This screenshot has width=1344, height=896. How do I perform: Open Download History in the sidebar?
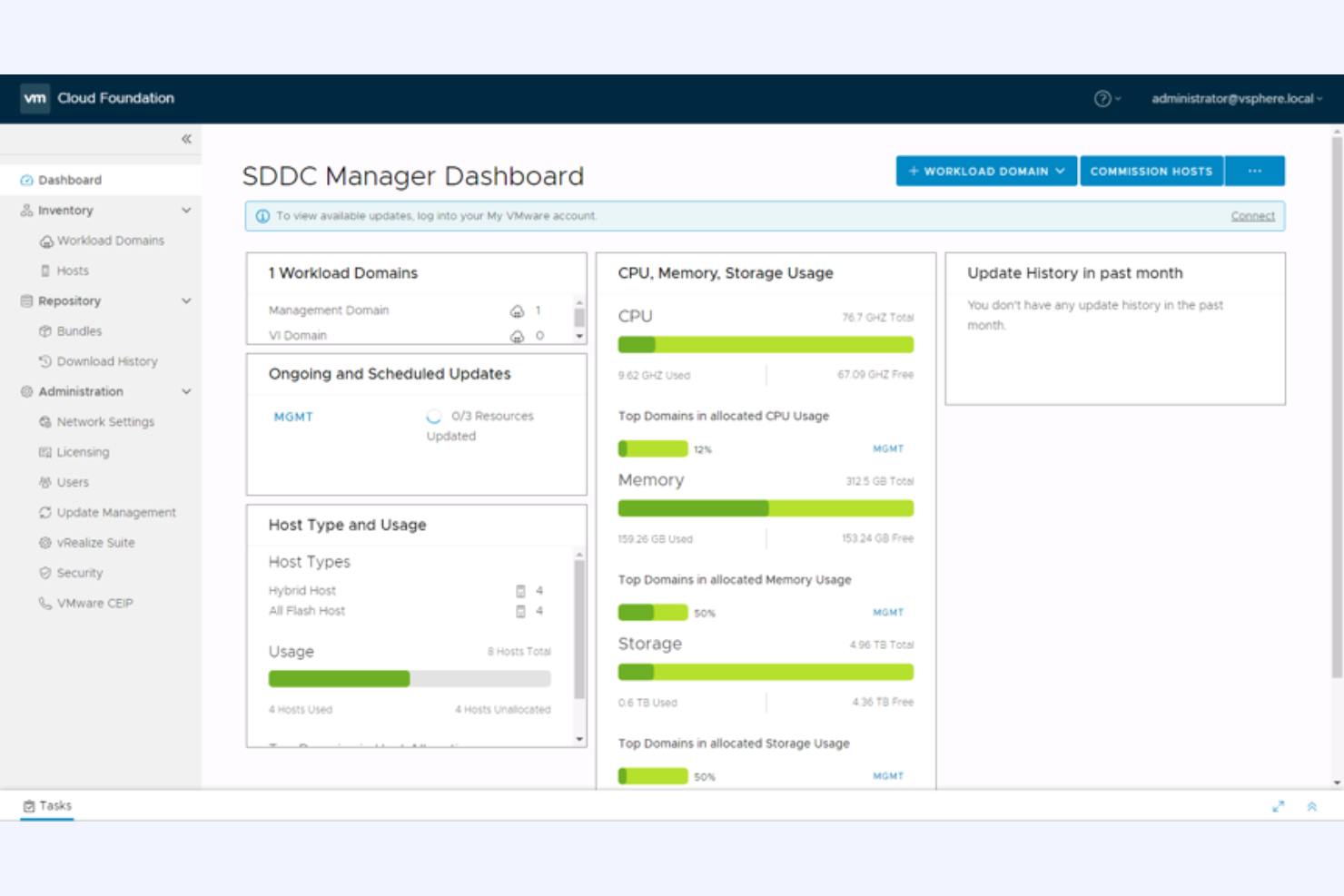click(x=47, y=360)
